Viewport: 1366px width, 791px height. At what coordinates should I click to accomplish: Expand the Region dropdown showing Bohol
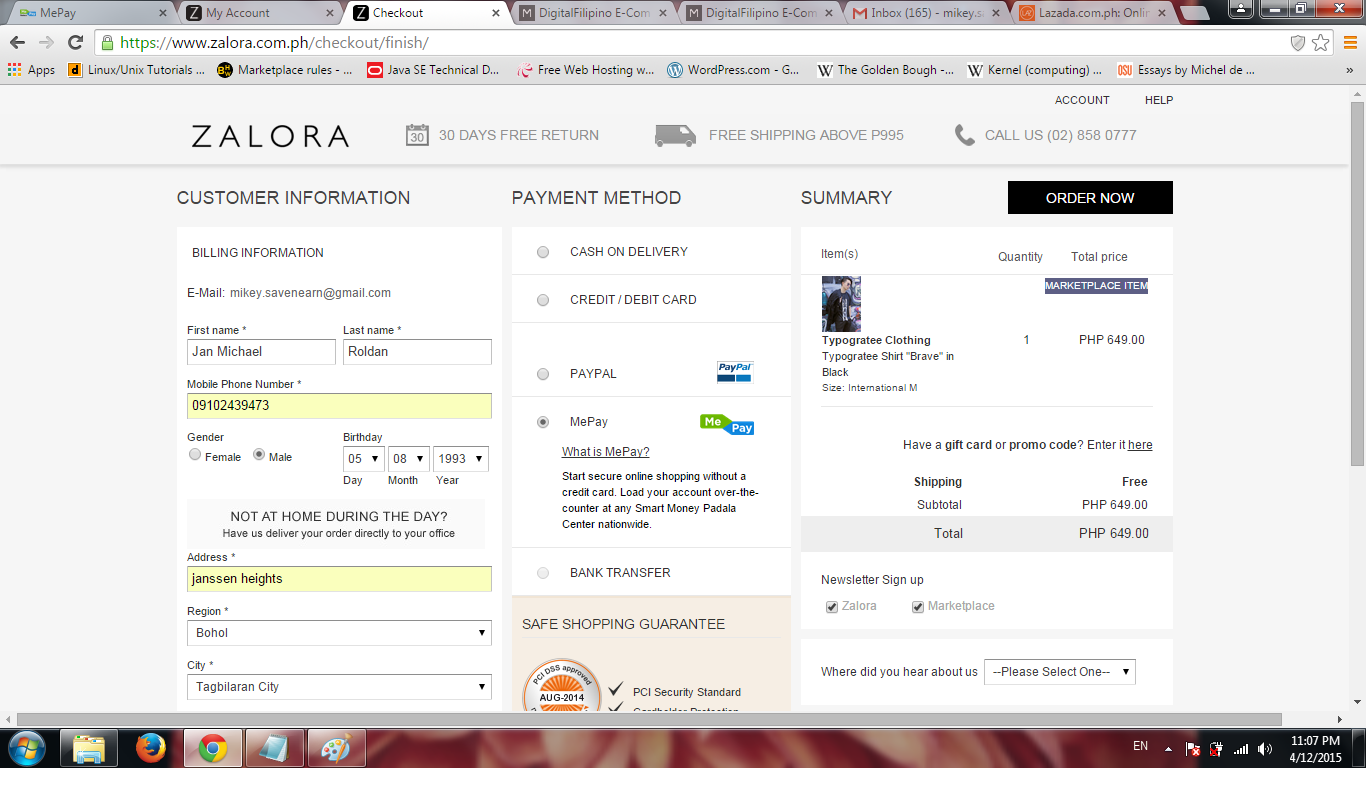pyautogui.click(x=339, y=633)
